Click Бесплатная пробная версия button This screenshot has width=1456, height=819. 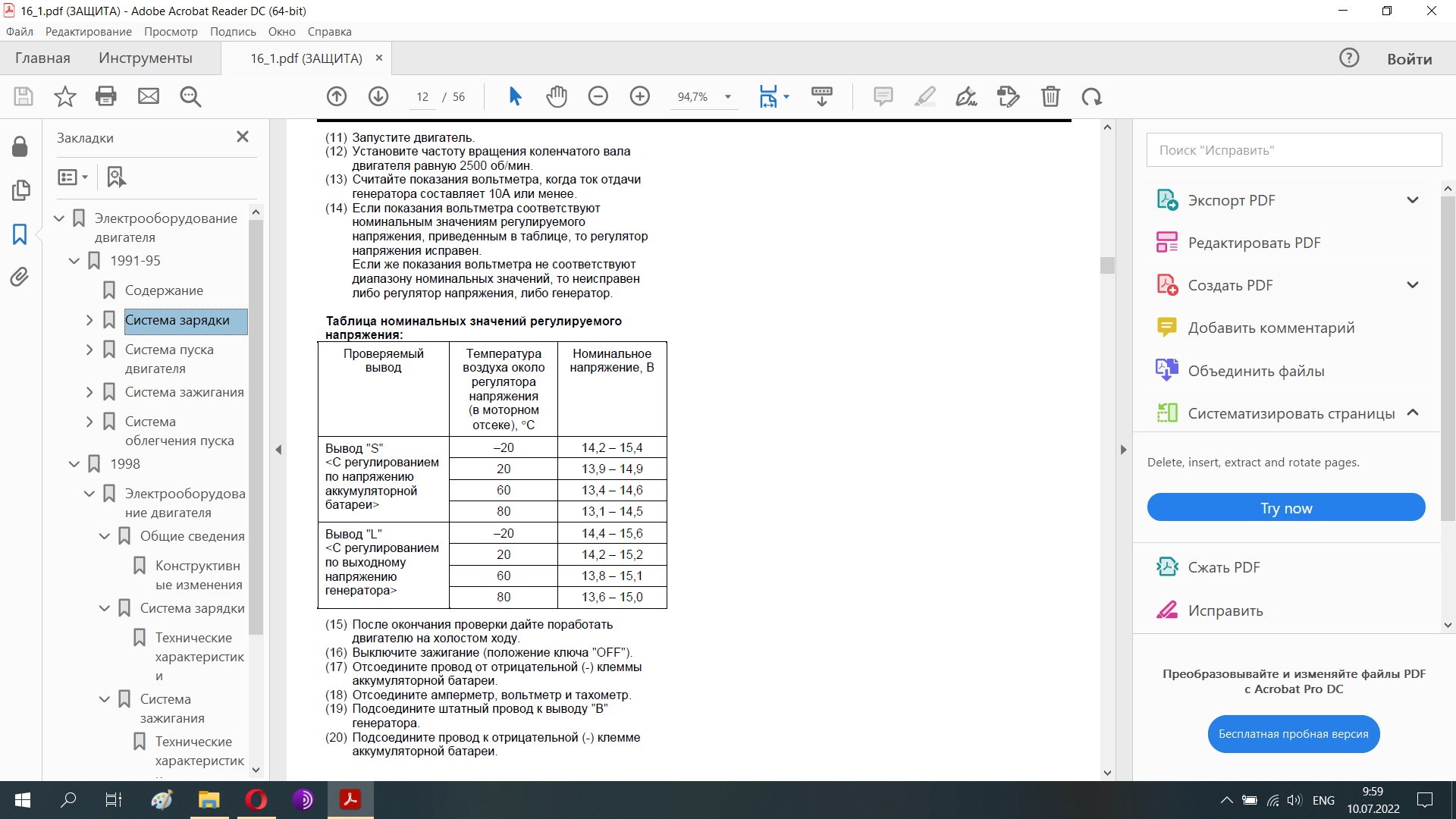click(1293, 734)
